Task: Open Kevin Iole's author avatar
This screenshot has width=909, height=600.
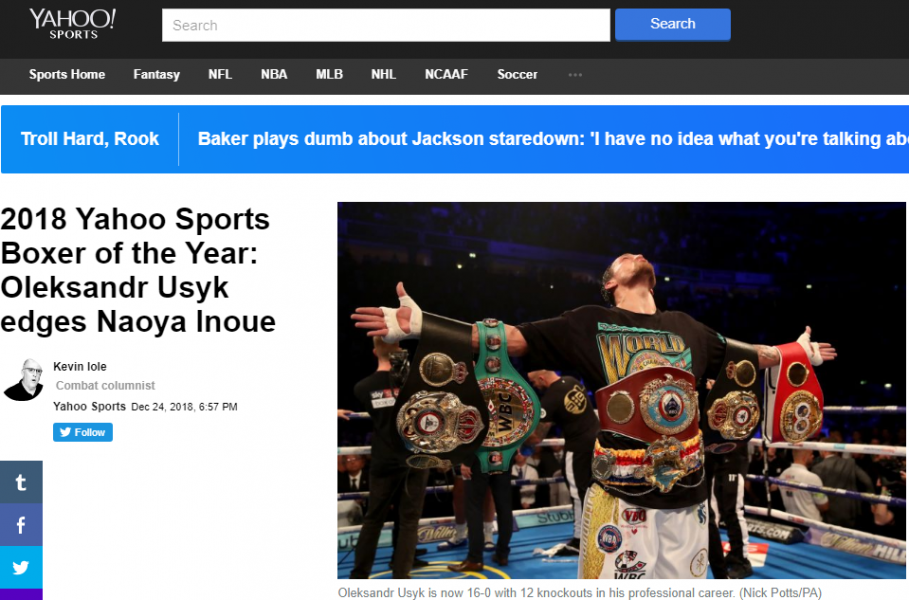Action: [24, 380]
